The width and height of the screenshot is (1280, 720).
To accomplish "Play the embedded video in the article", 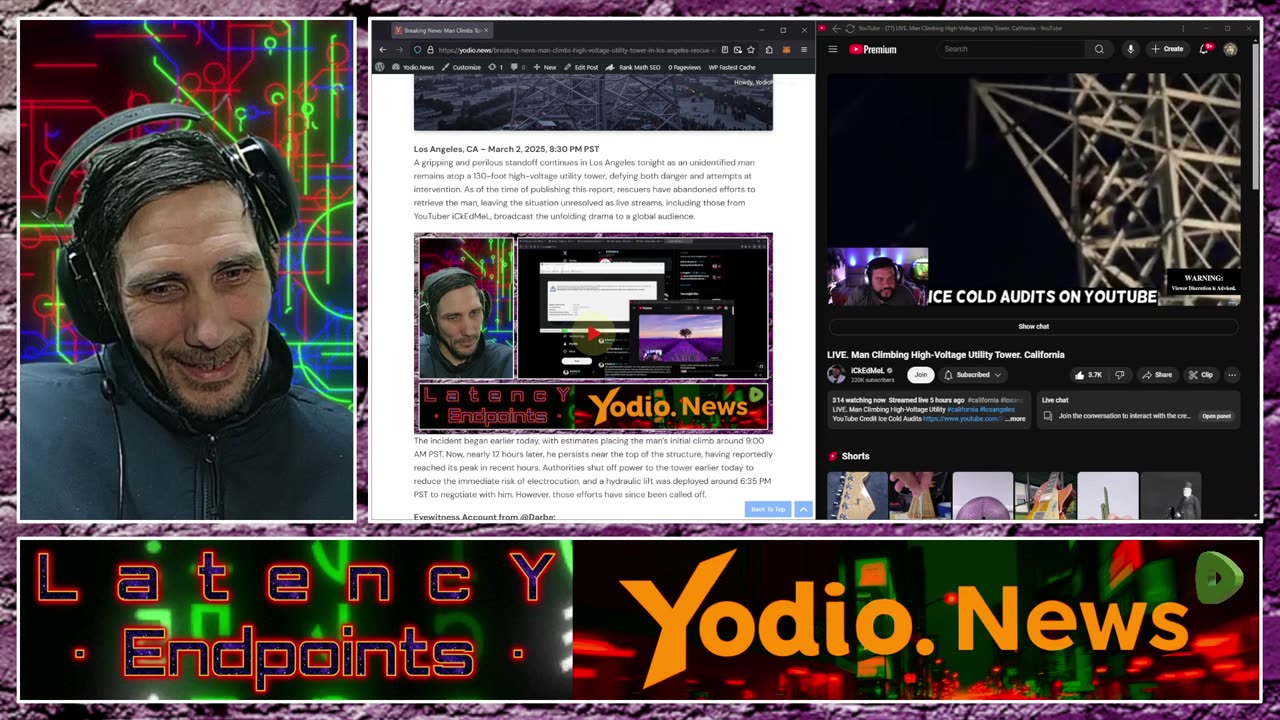I will (593, 334).
